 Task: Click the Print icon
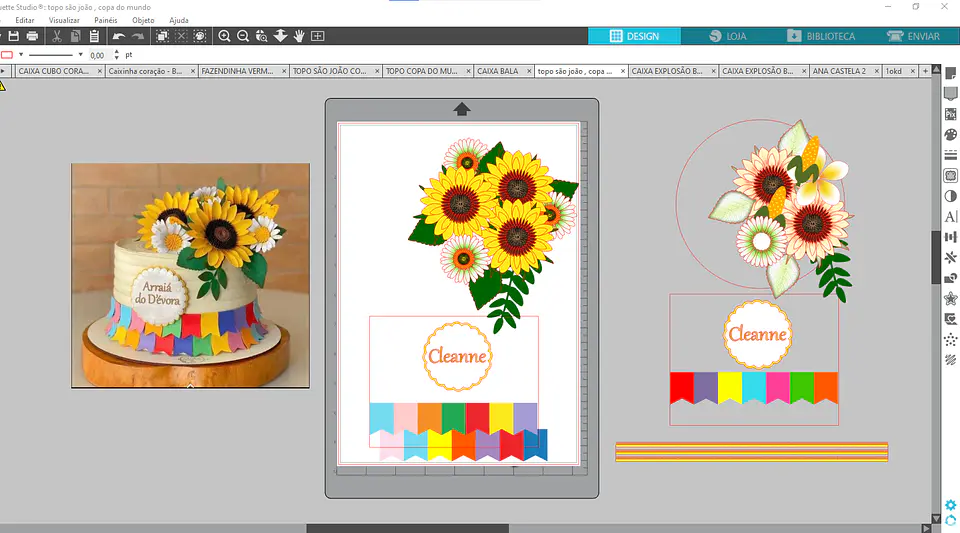tap(32, 36)
